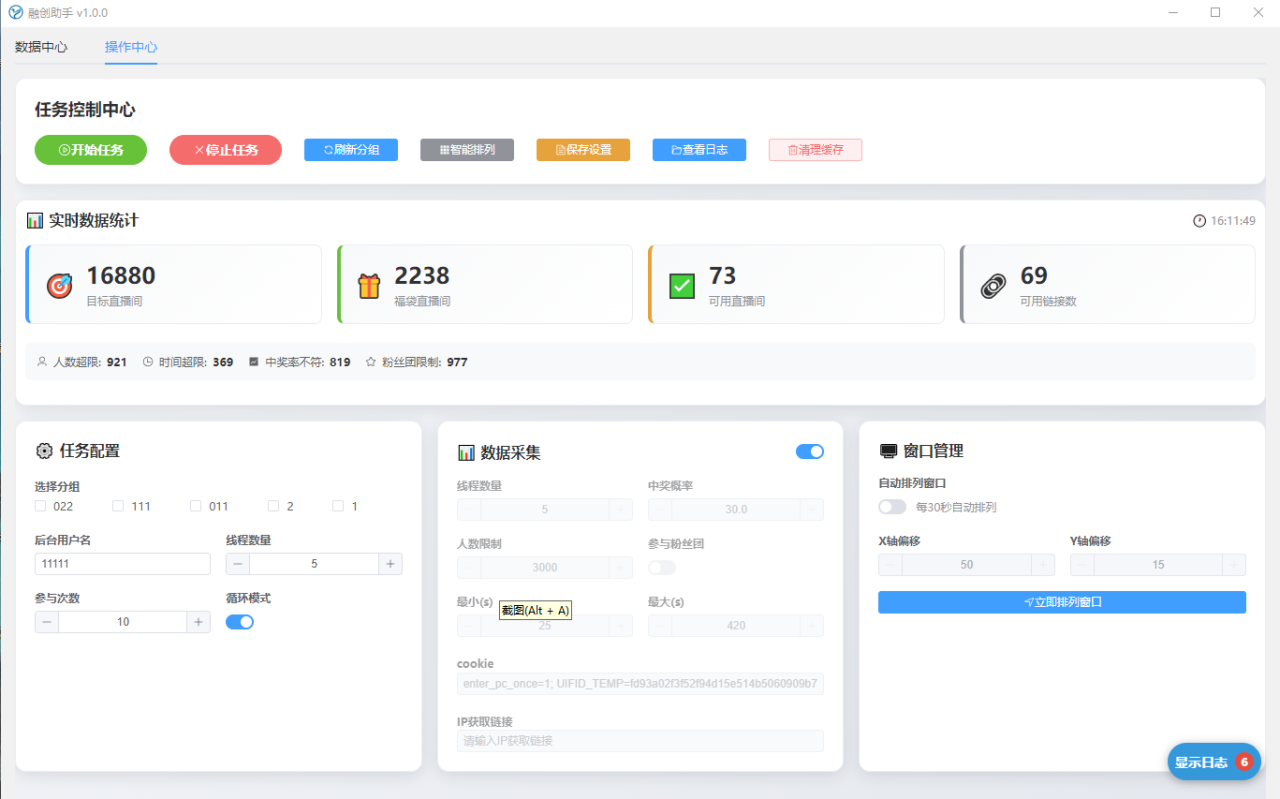Increase X轴偏移 using the plus stepper
The width and height of the screenshot is (1280, 799).
tap(1043, 565)
